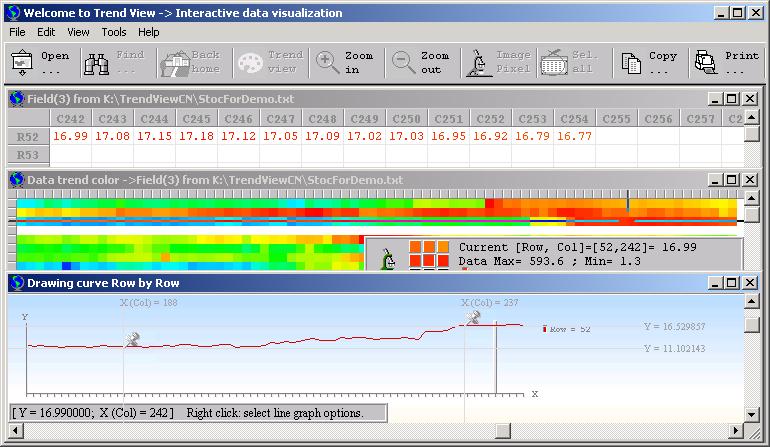Click the Zoom in magnifier icon
The height and width of the screenshot is (447, 770).
click(x=327, y=62)
